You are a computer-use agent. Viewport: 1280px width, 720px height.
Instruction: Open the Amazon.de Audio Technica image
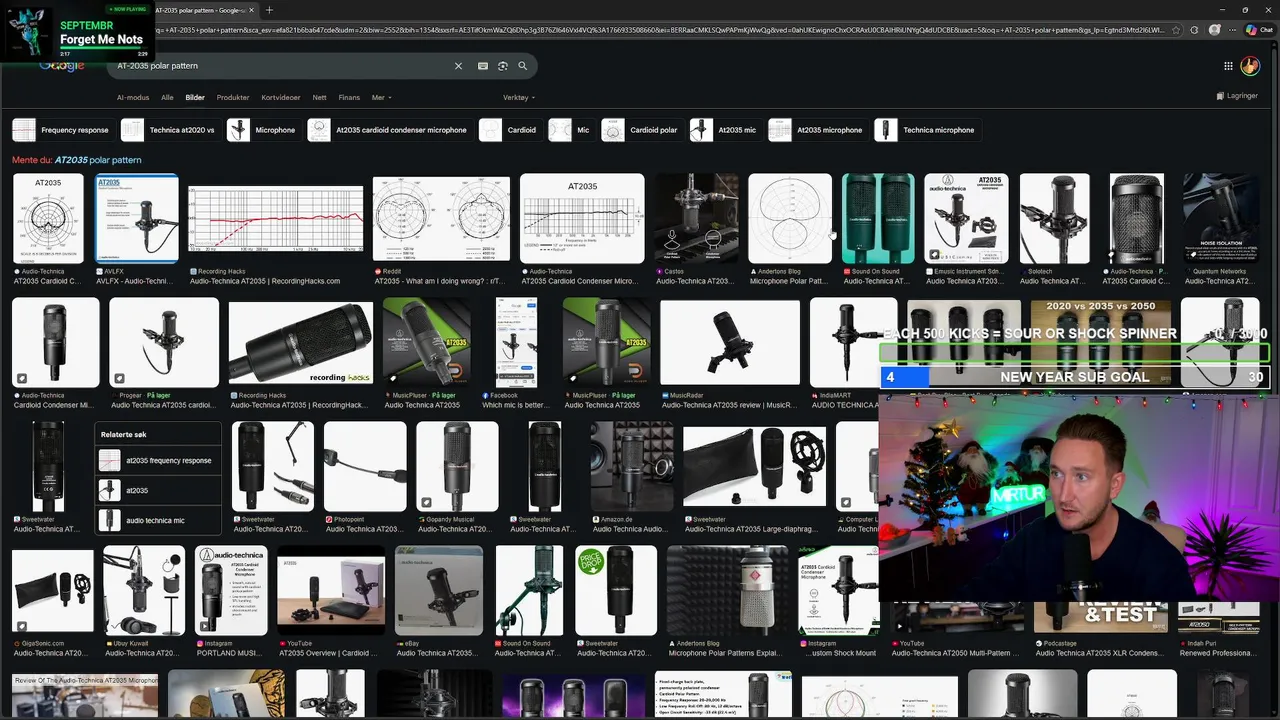click(x=631, y=466)
